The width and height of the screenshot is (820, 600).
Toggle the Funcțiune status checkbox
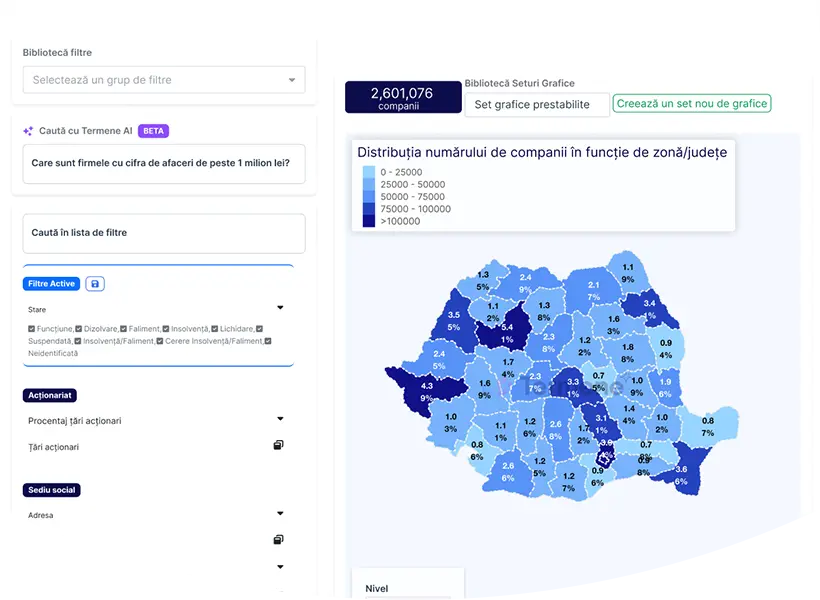(x=32, y=329)
